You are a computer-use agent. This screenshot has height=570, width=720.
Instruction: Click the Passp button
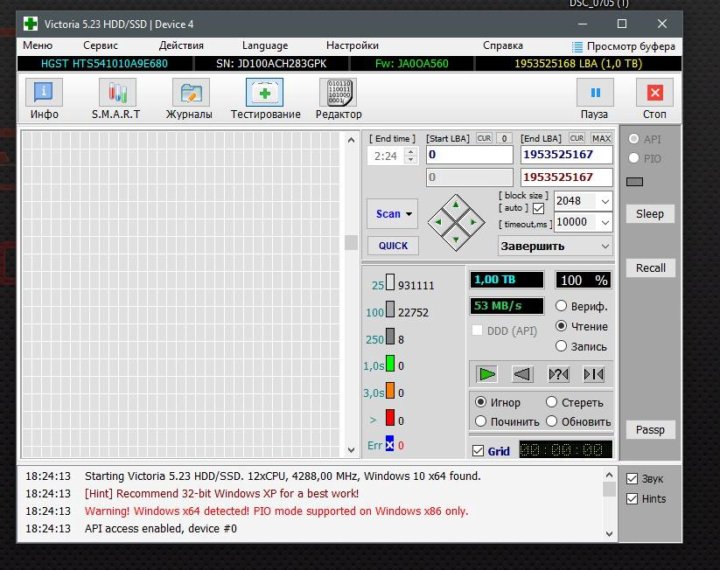(x=649, y=430)
